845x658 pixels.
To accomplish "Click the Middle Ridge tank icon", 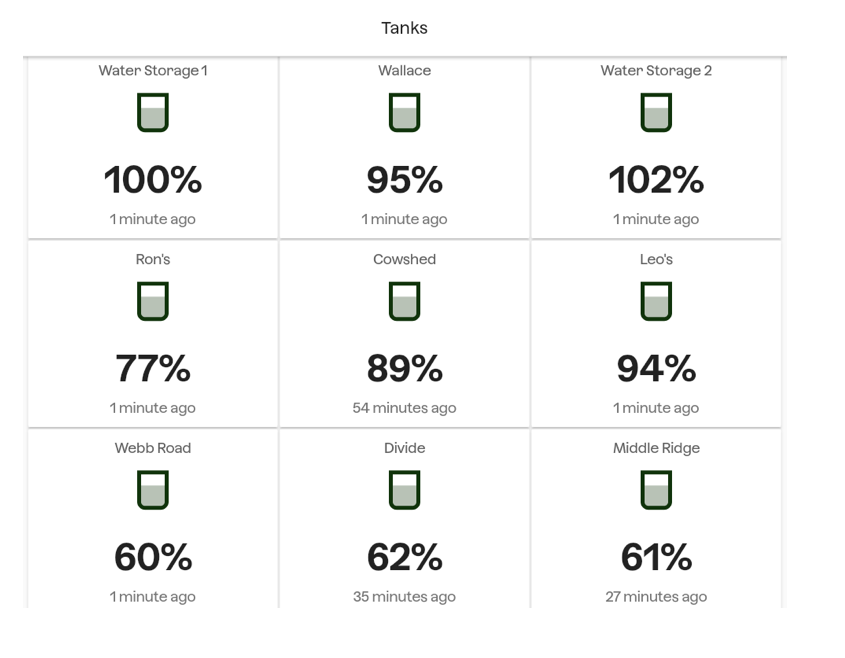I will (656, 491).
